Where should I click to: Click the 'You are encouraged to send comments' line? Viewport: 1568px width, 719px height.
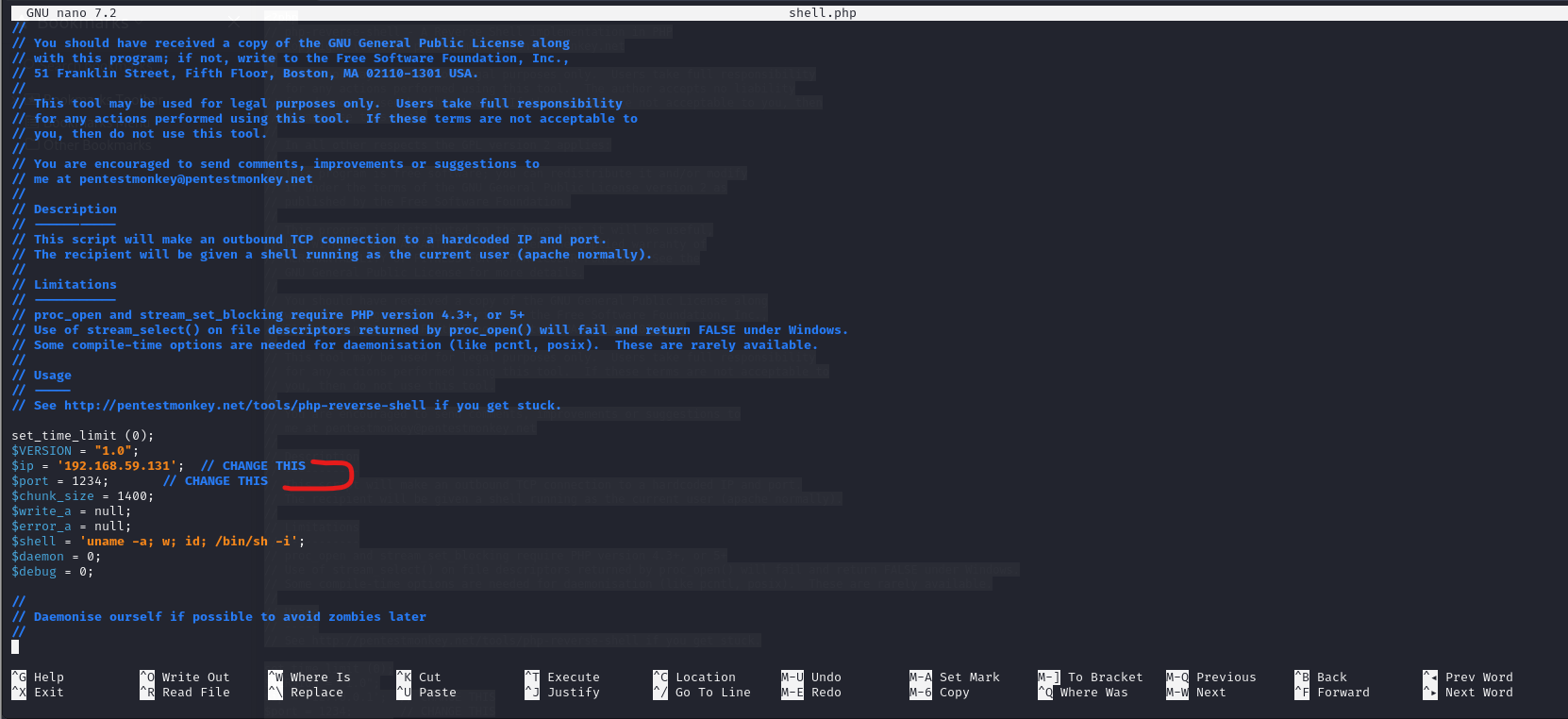click(x=275, y=164)
